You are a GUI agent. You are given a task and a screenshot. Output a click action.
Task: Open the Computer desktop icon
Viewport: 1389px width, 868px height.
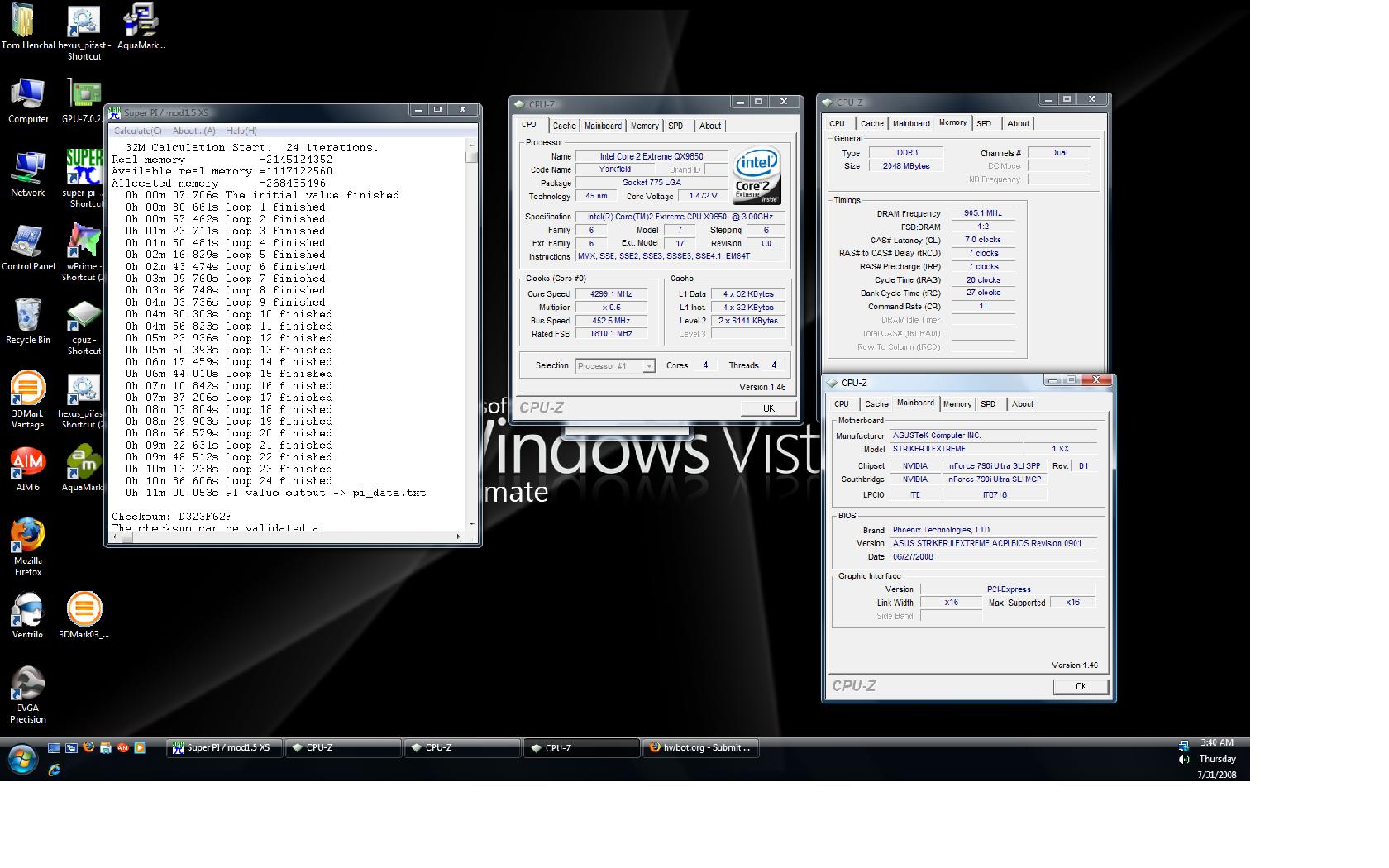pos(28,101)
